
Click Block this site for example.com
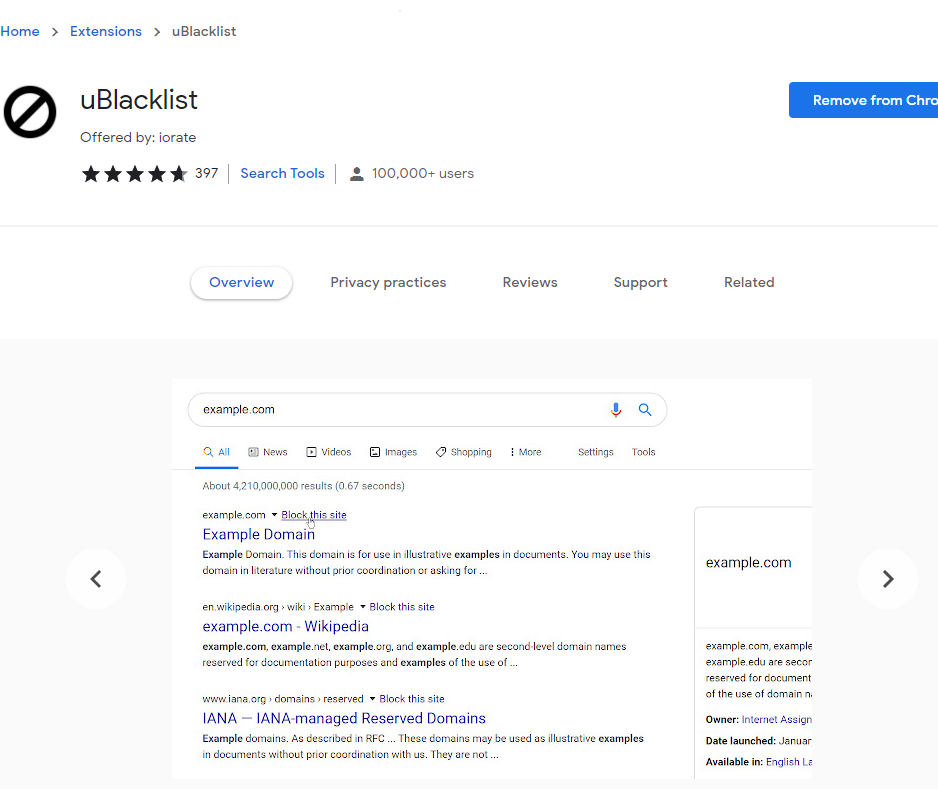(x=314, y=515)
